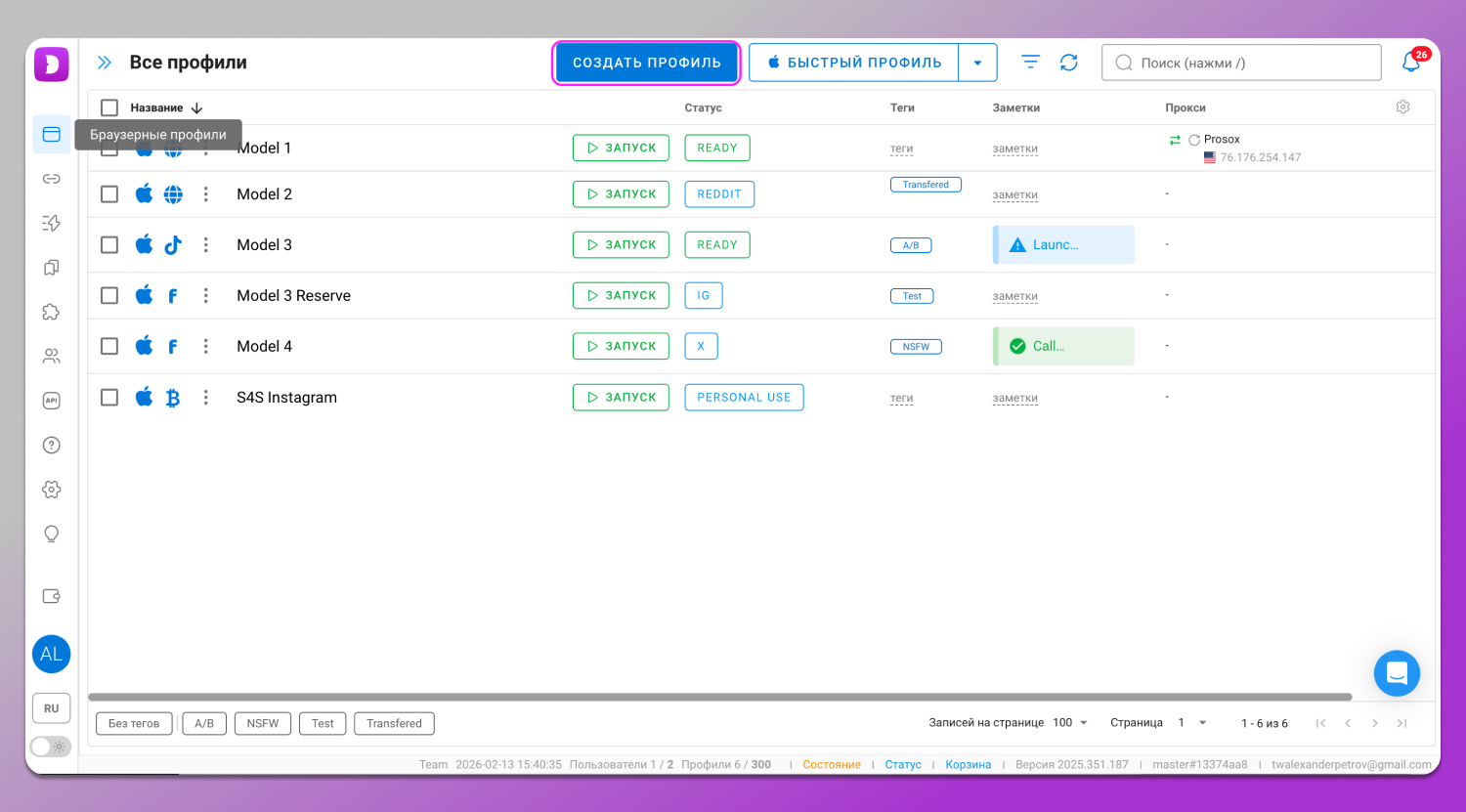Open the extensions puzzle icon in sidebar
This screenshot has width=1466, height=812.
51,312
